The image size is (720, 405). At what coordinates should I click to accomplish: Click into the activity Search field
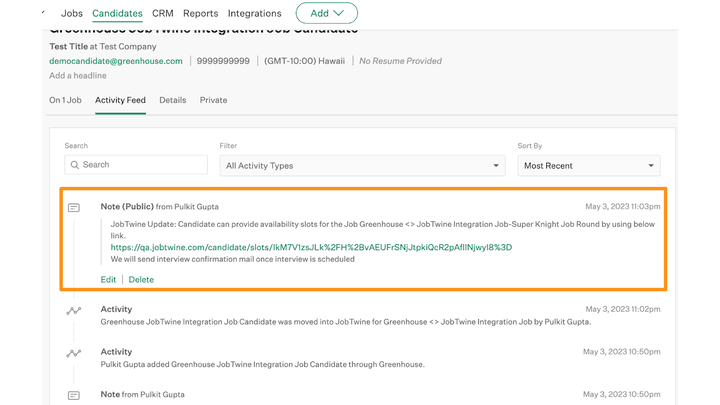point(135,165)
